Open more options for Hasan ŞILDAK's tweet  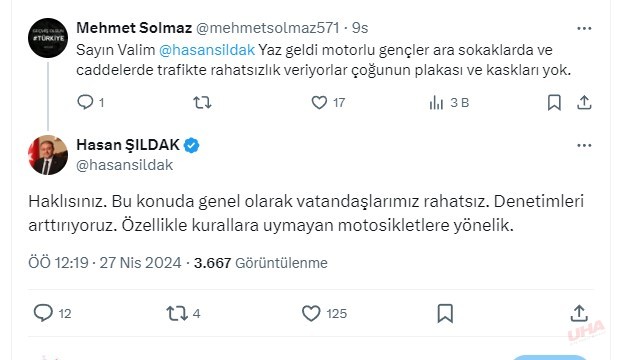click(x=584, y=146)
